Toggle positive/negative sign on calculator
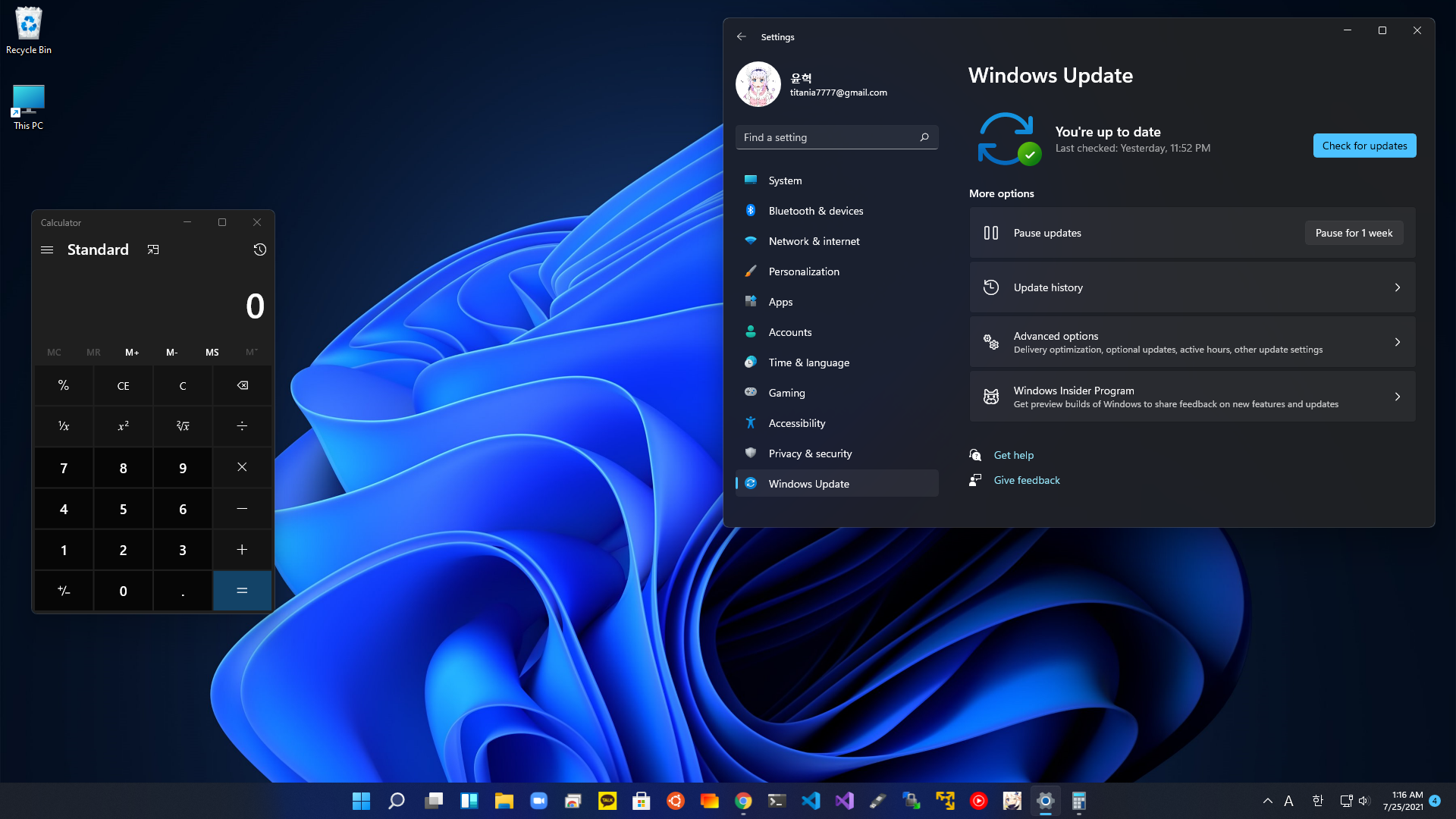The image size is (1456, 819). coord(64,591)
